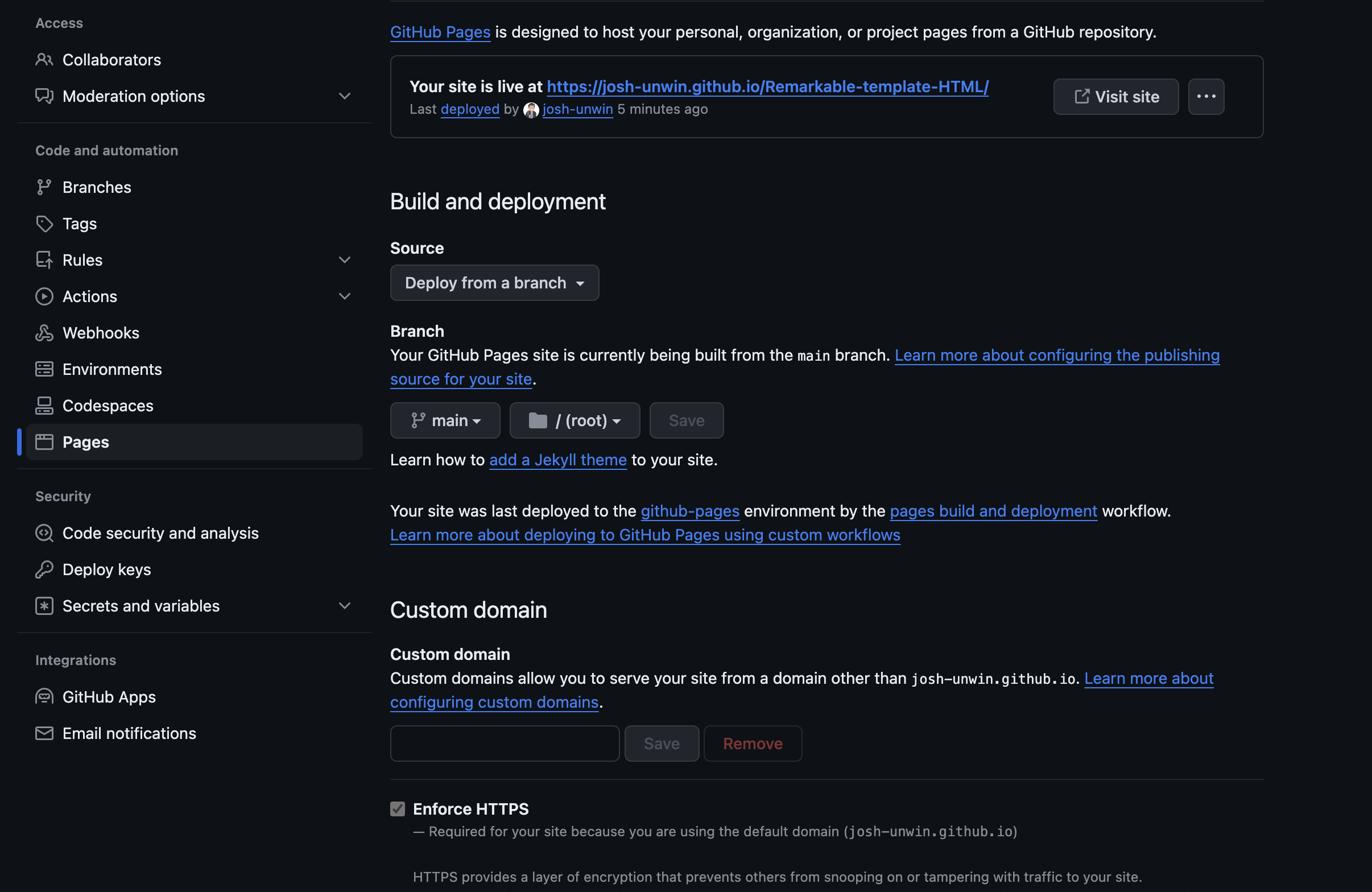
Task: Open the / (root) folder dropdown
Action: point(575,420)
